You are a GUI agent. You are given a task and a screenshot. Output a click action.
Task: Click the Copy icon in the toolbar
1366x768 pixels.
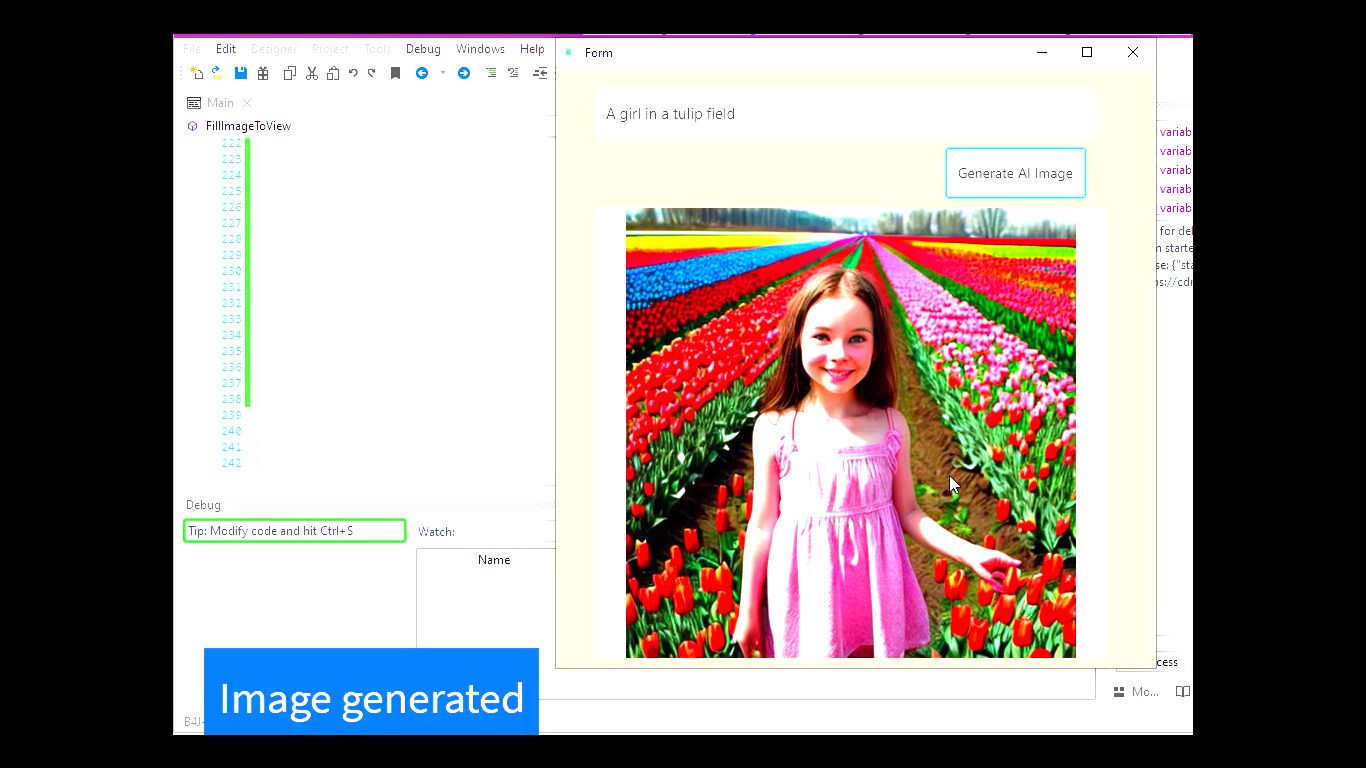(x=290, y=73)
